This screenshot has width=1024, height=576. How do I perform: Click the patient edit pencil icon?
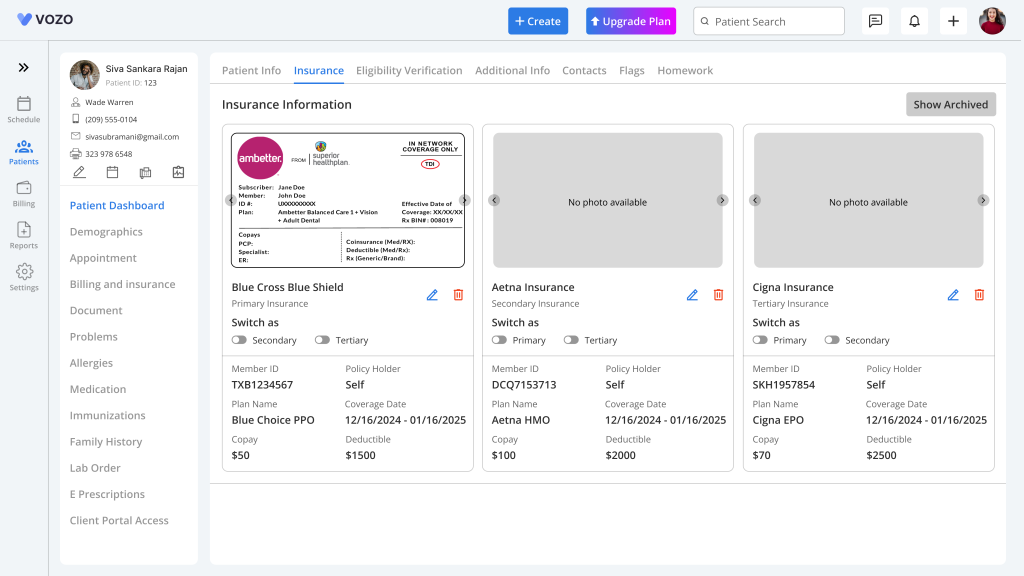(x=79, y=172)
